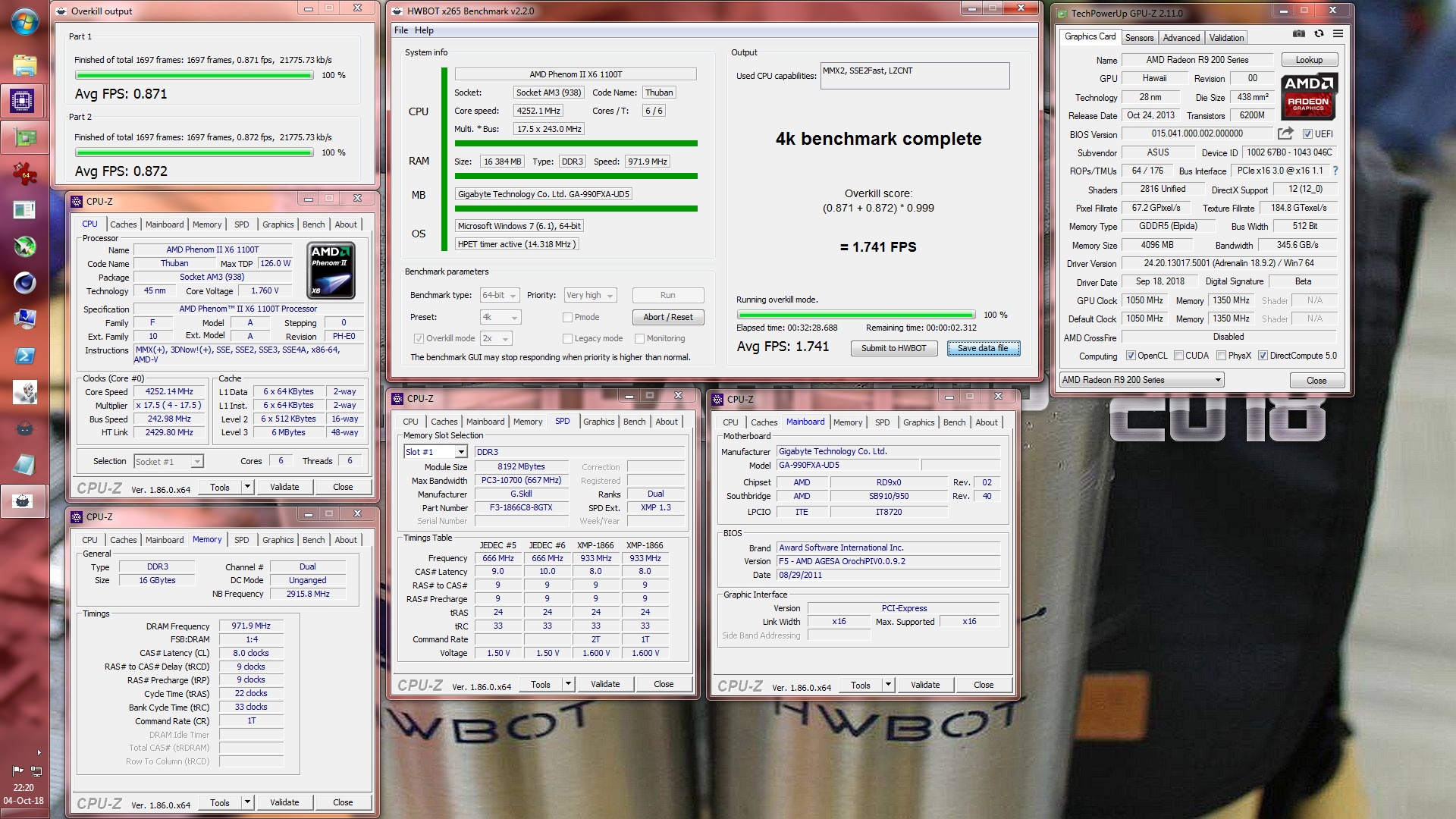Click the HWBOT x265 taskbar icon at the bottom

click(23, 501)
